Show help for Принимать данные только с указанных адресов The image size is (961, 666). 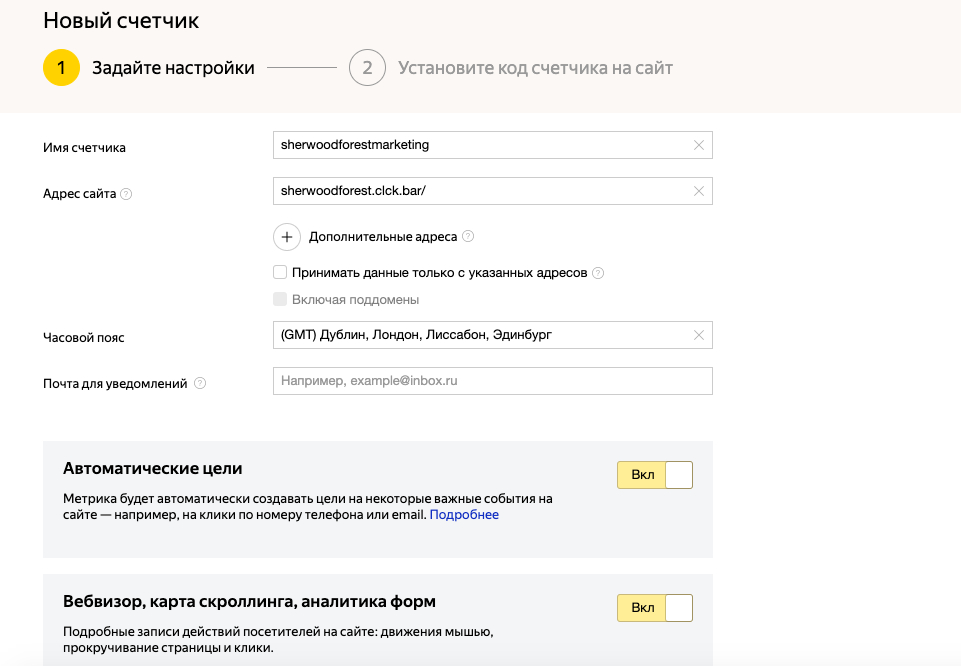tap(598, 273)
